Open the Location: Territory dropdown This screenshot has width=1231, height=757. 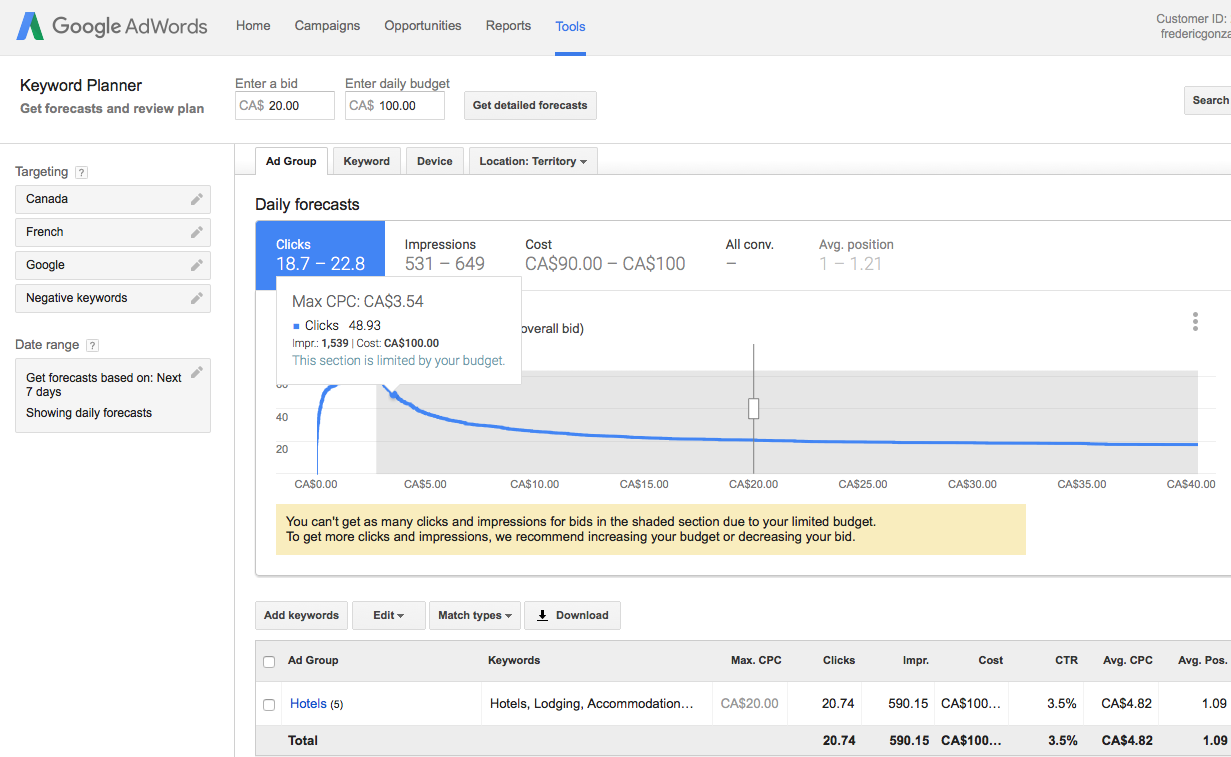(533, 161)
